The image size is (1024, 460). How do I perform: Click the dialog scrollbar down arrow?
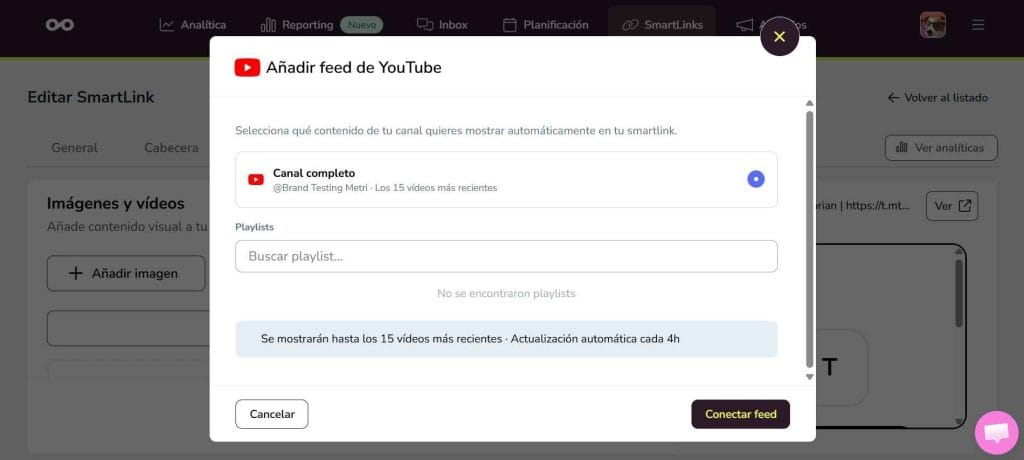tap(810, 376)
